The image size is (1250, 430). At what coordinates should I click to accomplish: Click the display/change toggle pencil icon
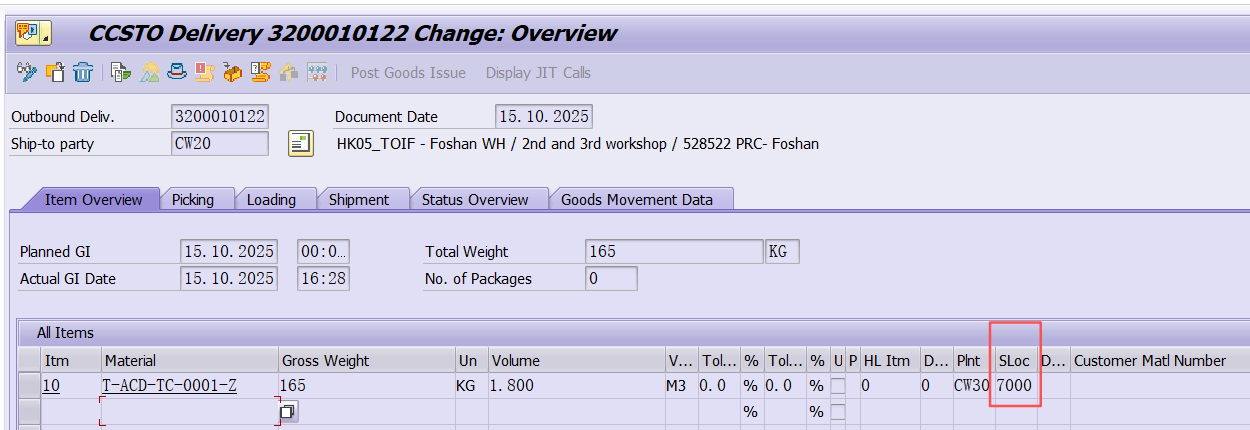pos(27,72)
